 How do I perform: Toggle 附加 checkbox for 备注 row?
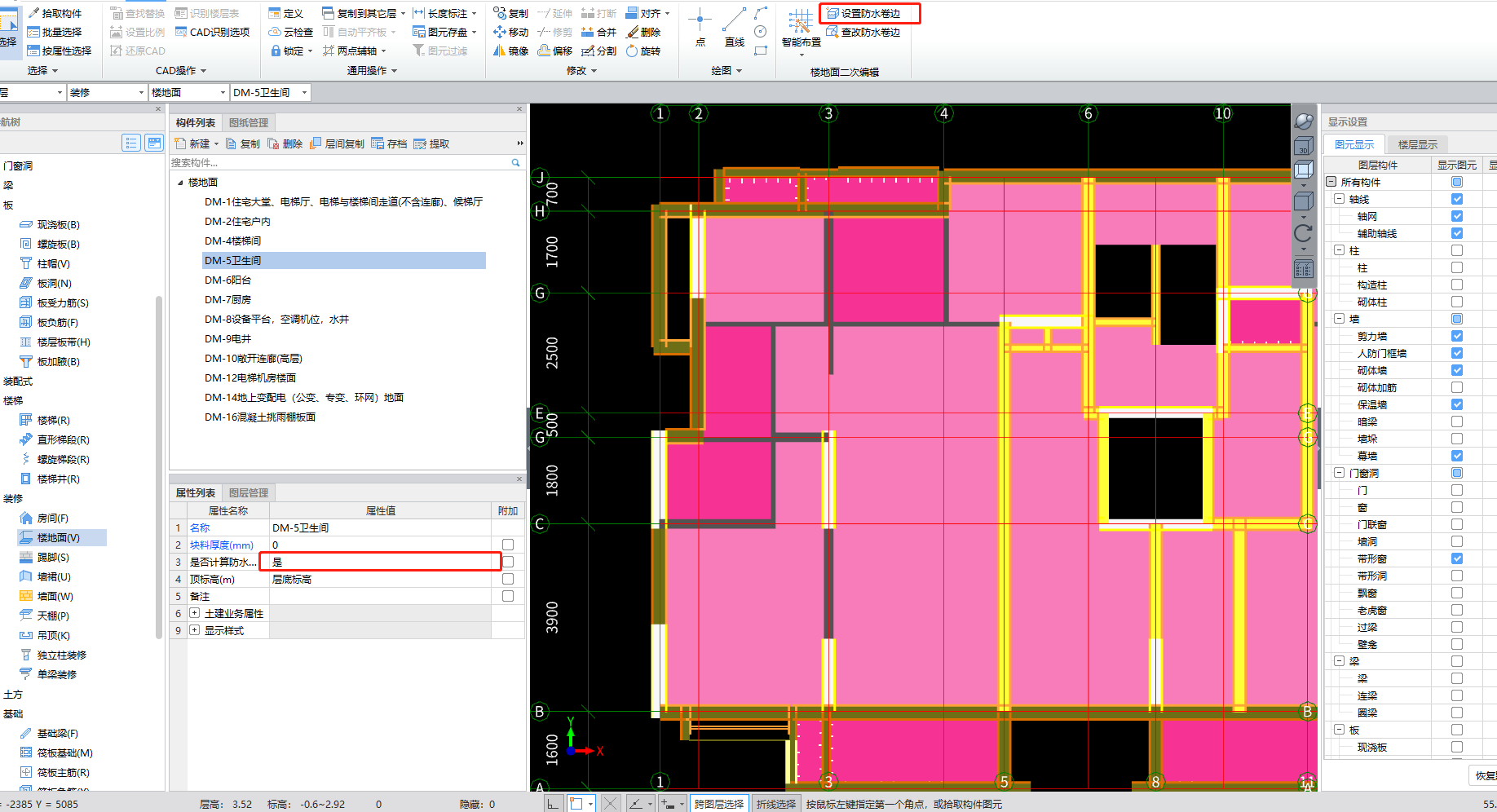click(x=508, y=596)
